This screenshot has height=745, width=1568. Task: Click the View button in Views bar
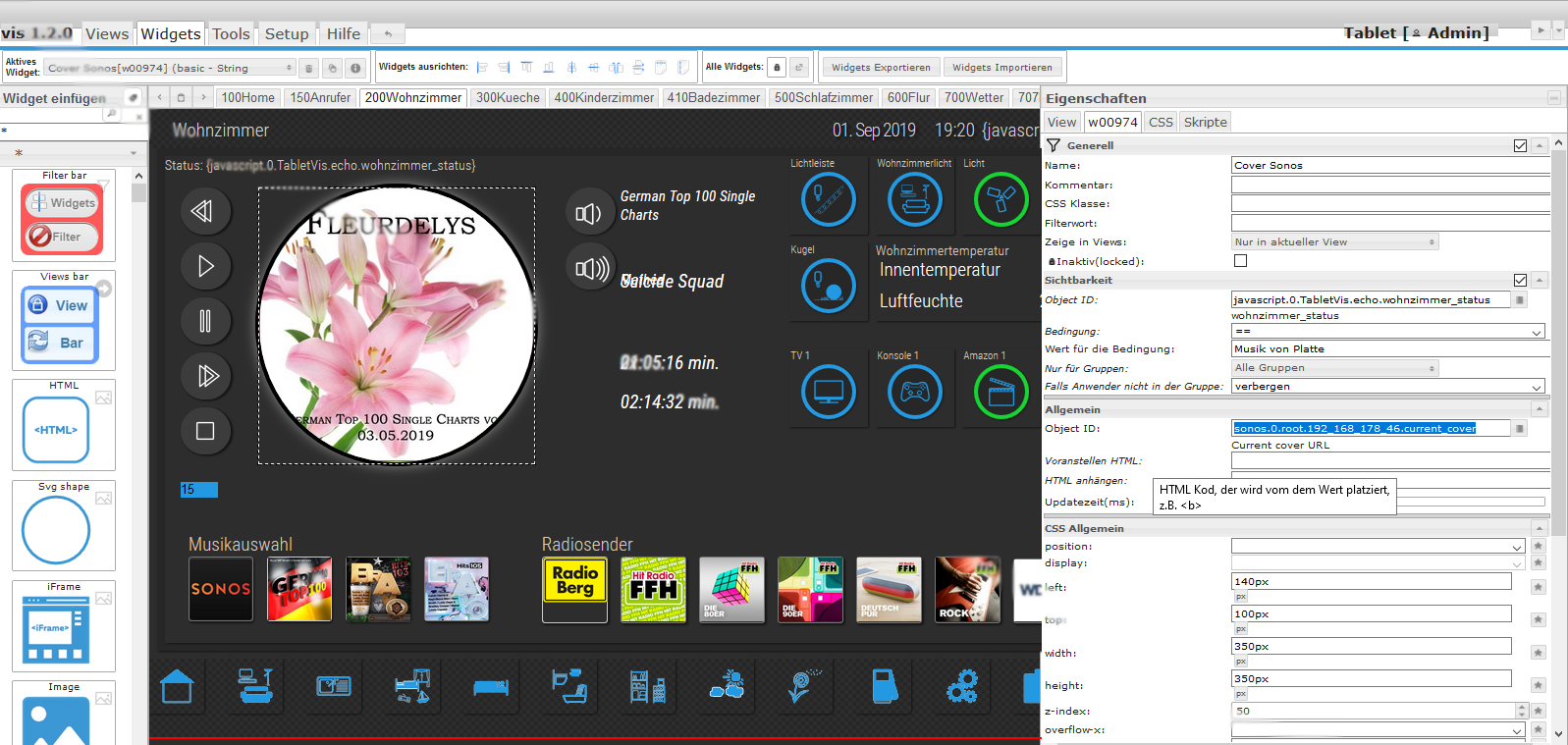(59, 305)
